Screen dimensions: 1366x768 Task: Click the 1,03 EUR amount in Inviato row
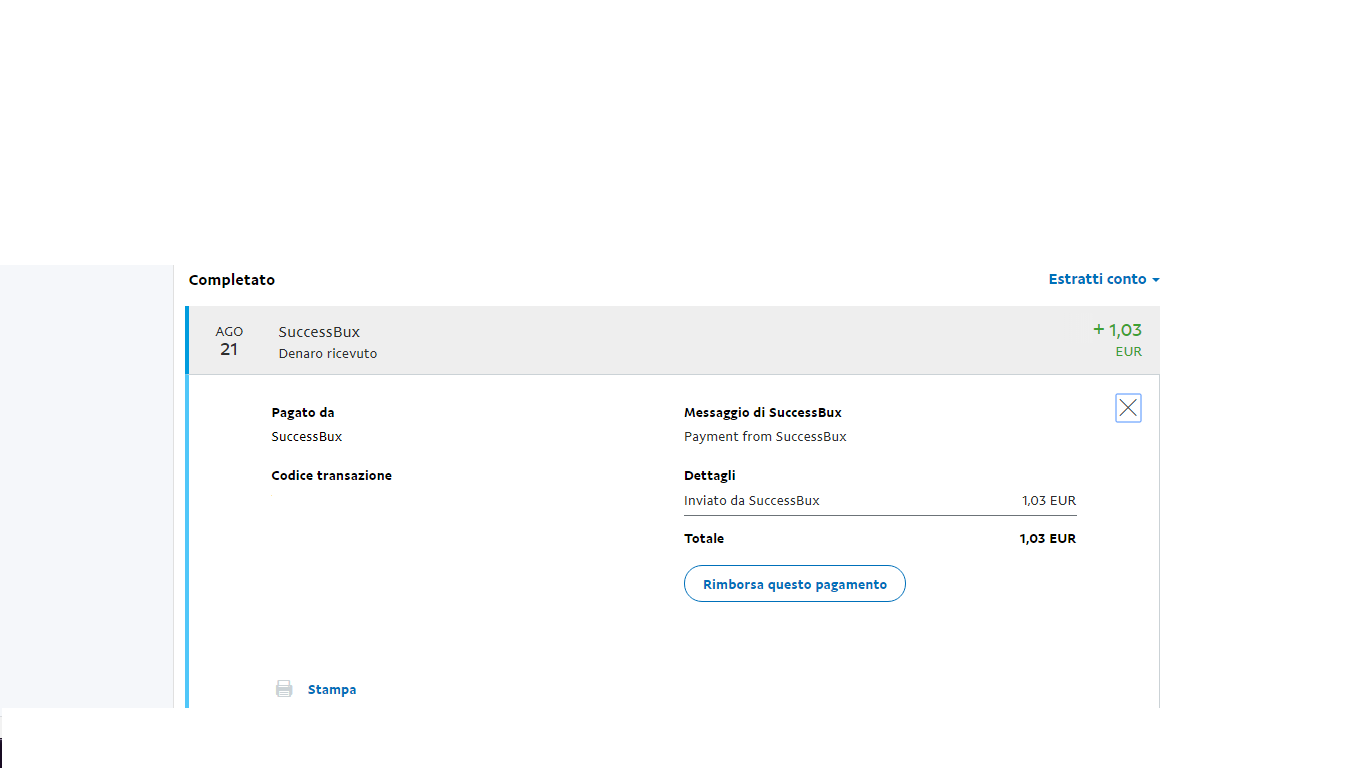point(1049,501)
